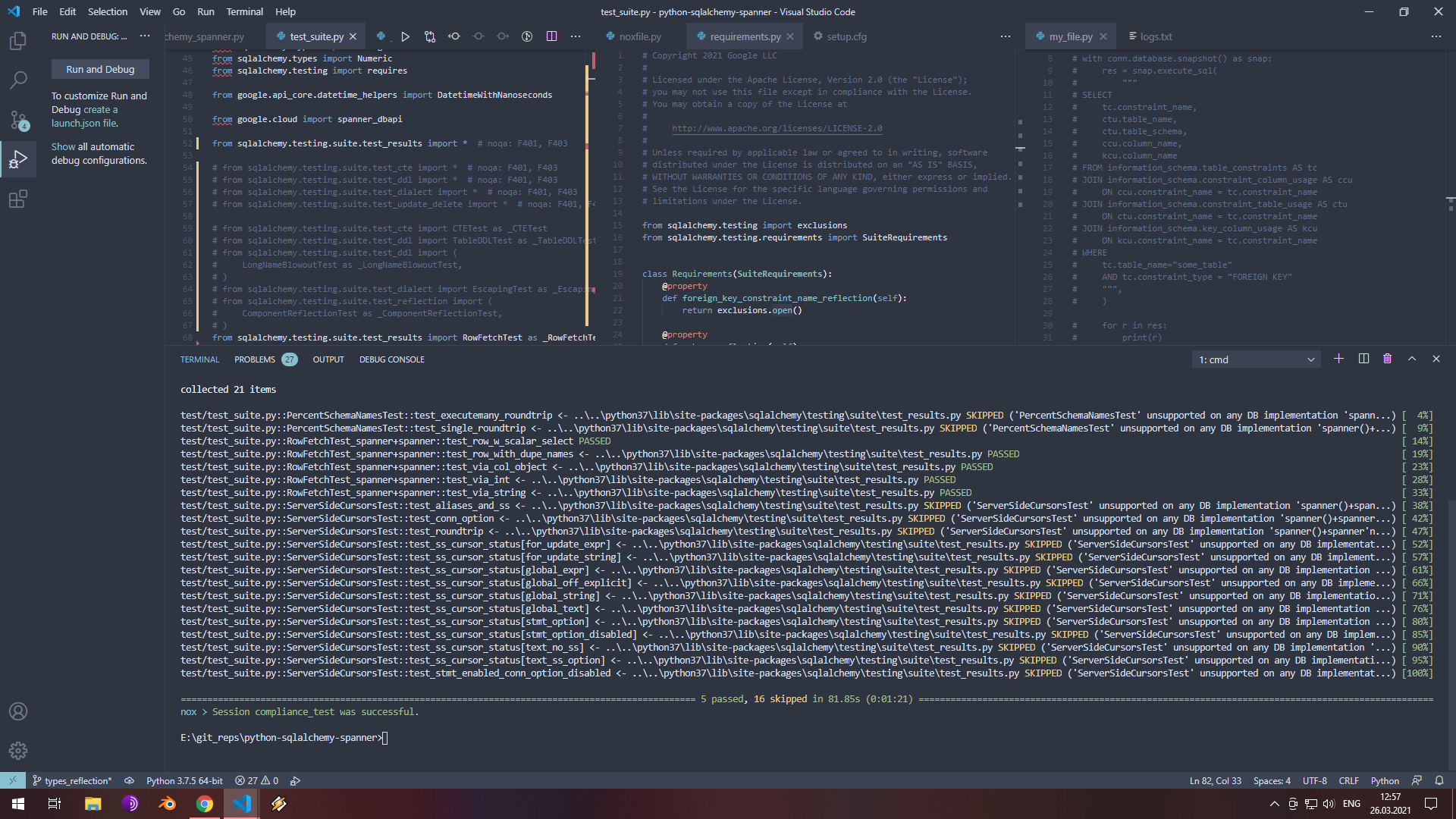Switch to the PROBLEMS tab

pyautogui.click(x=255, y=359)
